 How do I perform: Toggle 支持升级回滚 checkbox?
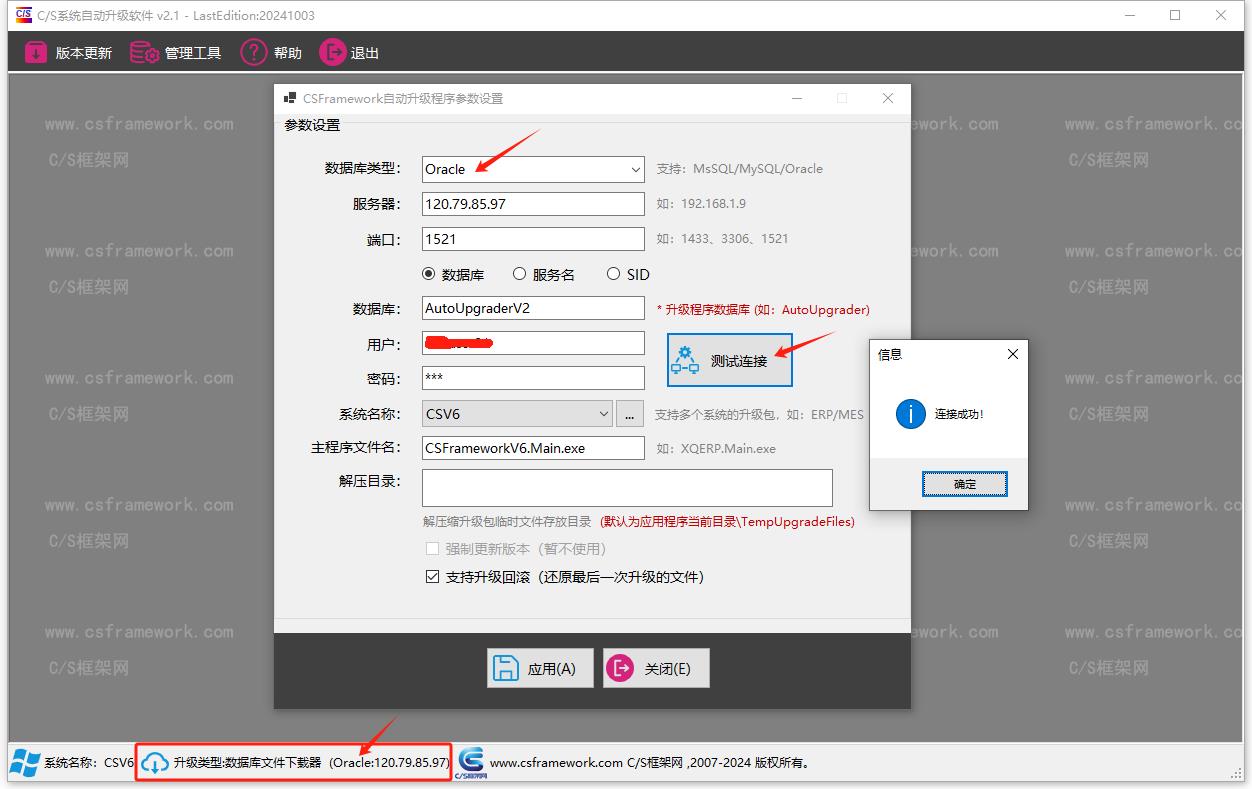(433, 577)
